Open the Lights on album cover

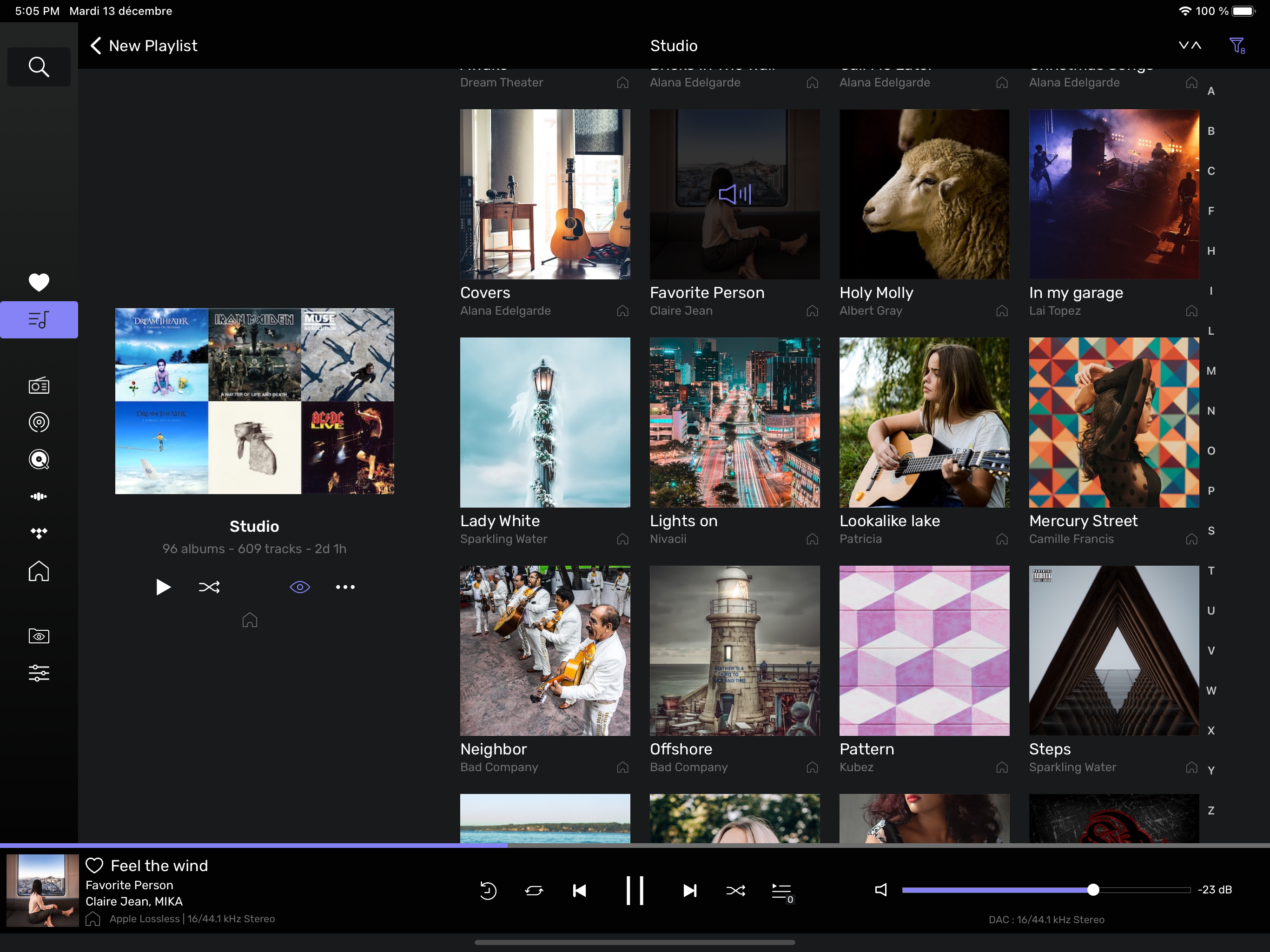tap(734, 422)
